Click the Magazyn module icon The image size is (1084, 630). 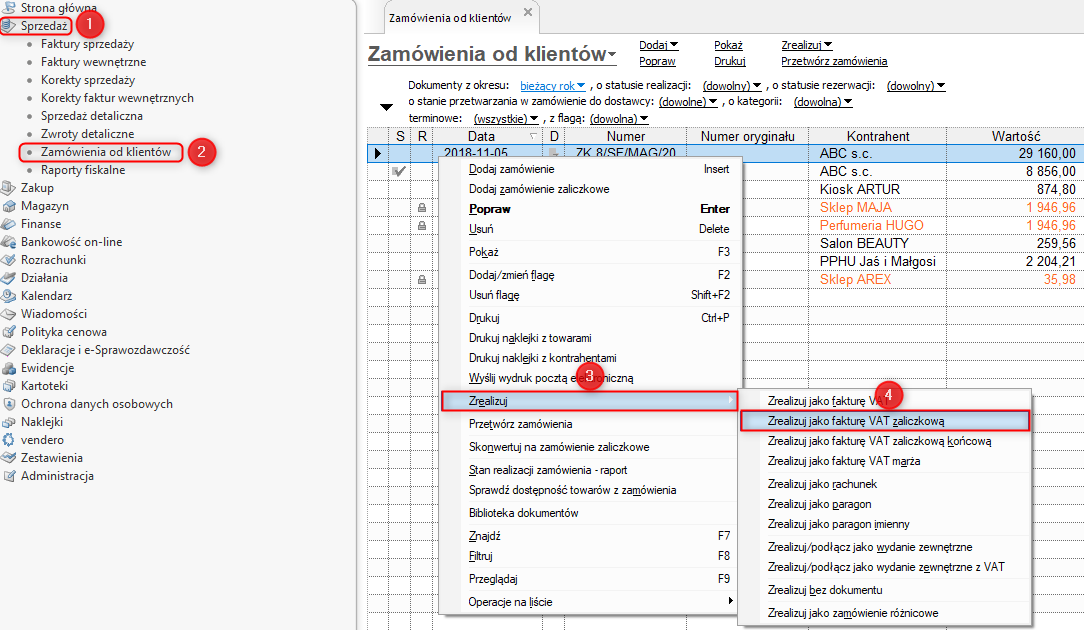coord(8,205)
